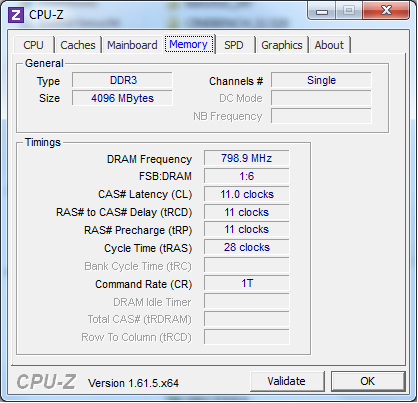Select the 28 clocks tRAS value

coord(247,247)
